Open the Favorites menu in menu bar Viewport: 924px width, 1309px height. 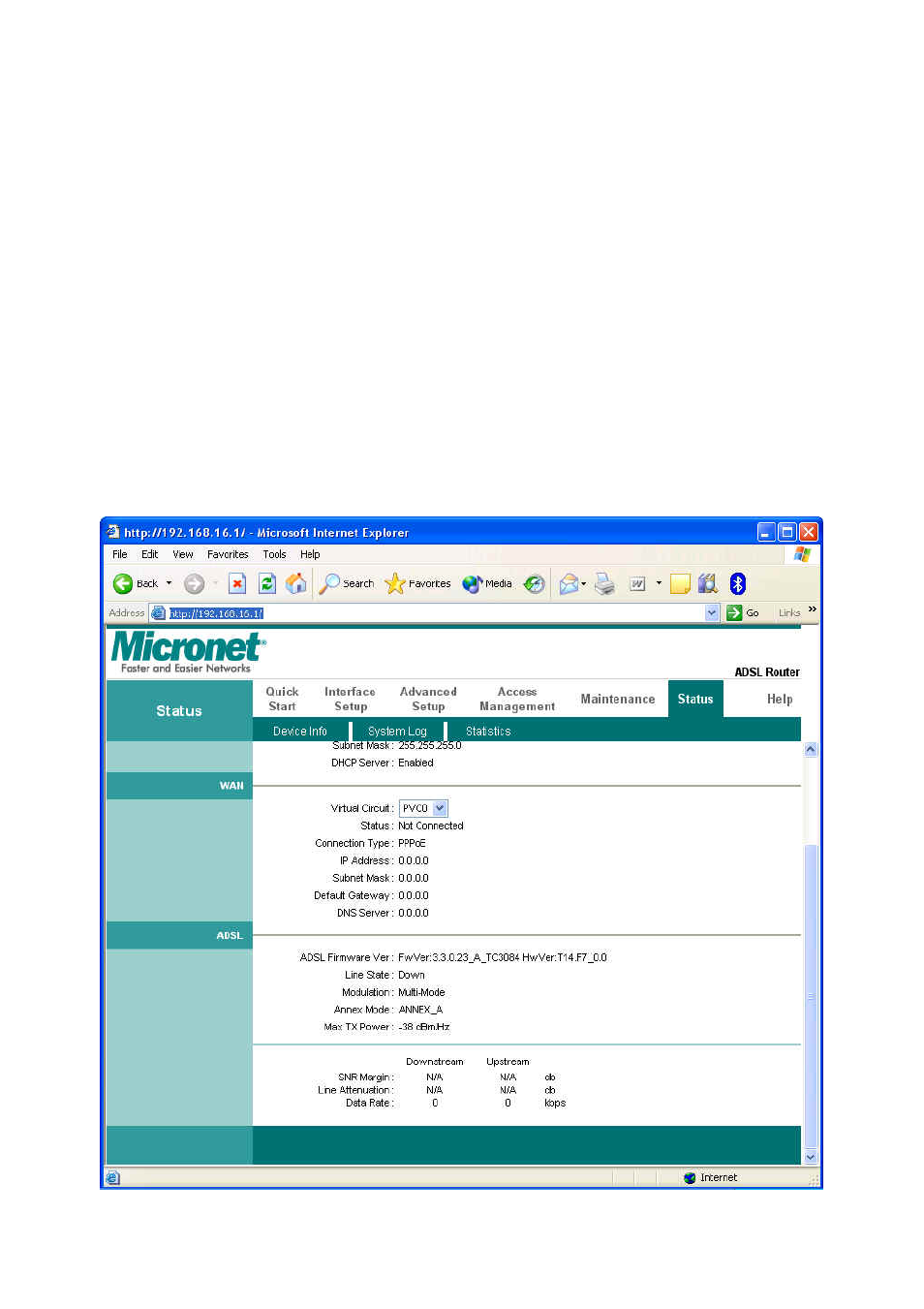tap(228, 554)
